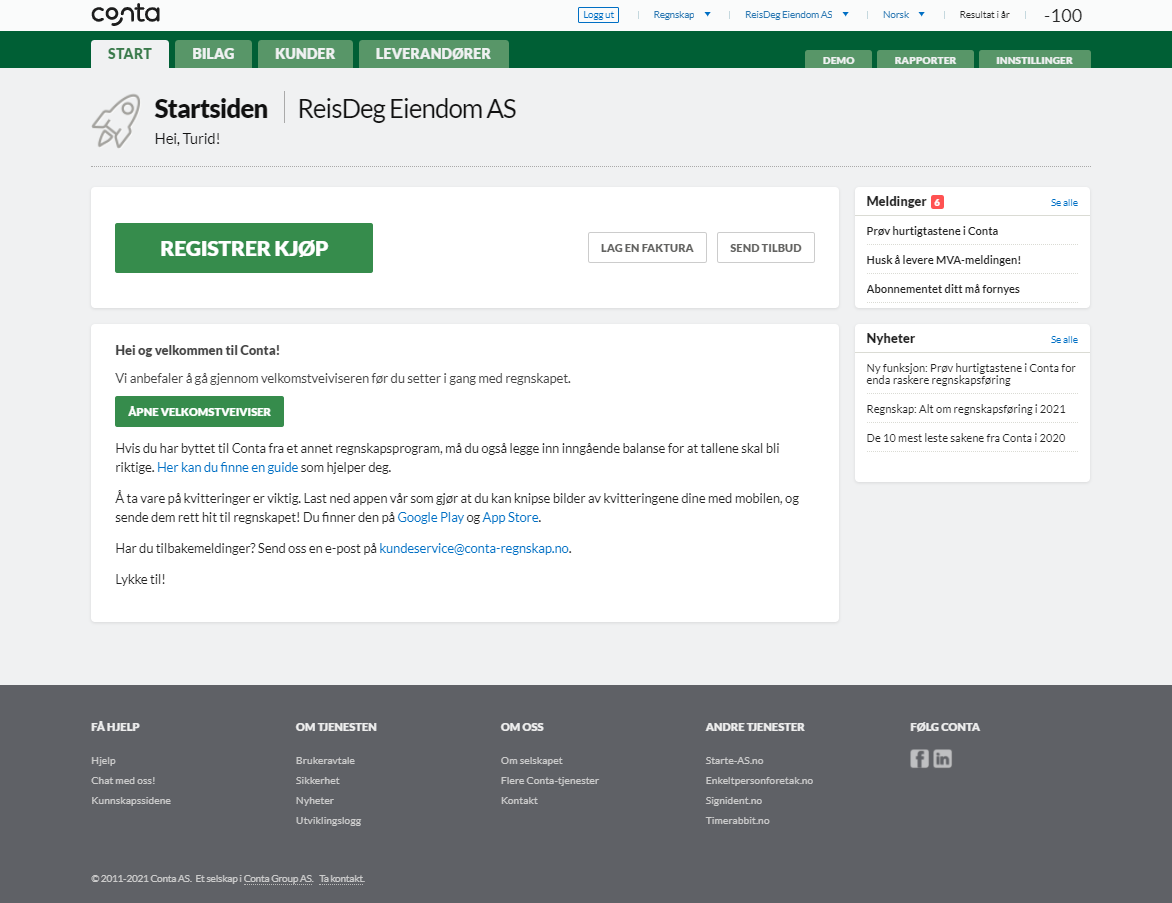Viewport: 1172px width, 903px height.
Task: Start chat via 'Chat med oss!'
Action: point(123,780)
